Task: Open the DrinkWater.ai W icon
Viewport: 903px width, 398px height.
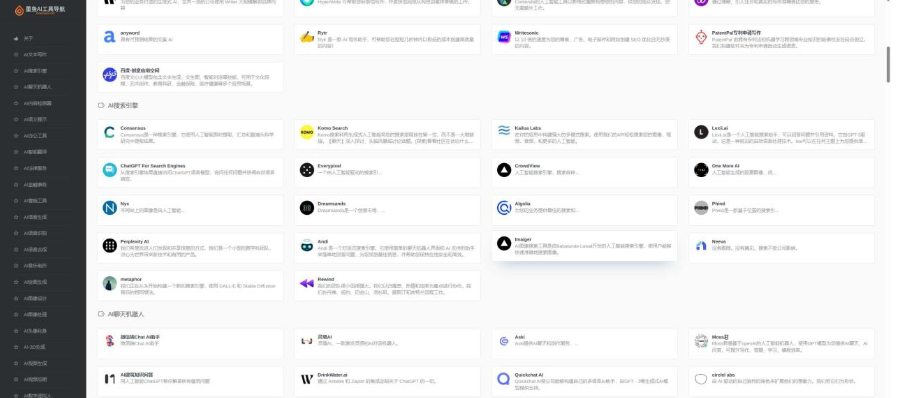Action: [x=307, y=379]
